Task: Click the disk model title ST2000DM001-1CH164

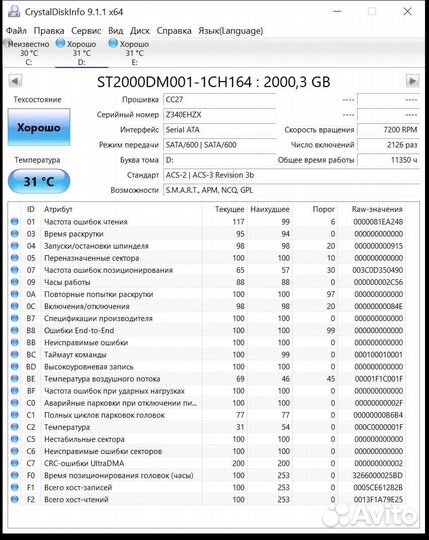Action: tap(174, 82)
